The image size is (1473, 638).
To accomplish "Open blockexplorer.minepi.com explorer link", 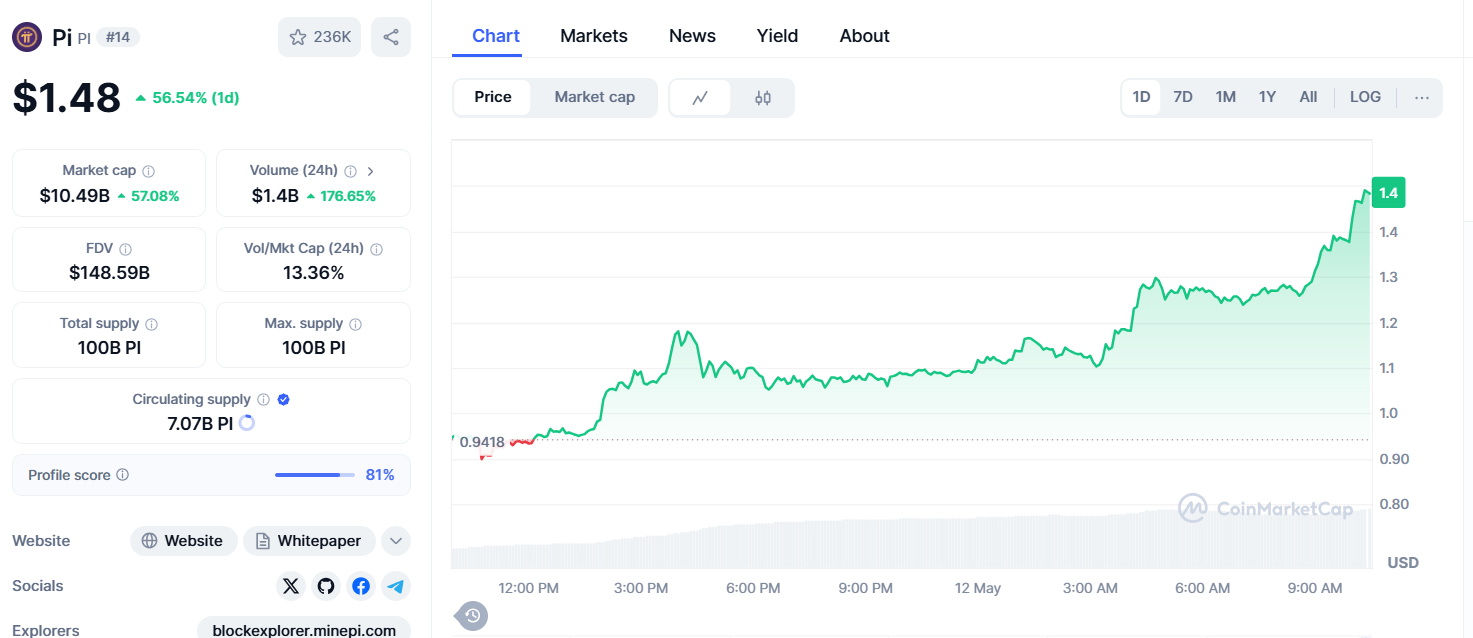I will [304, 628].
